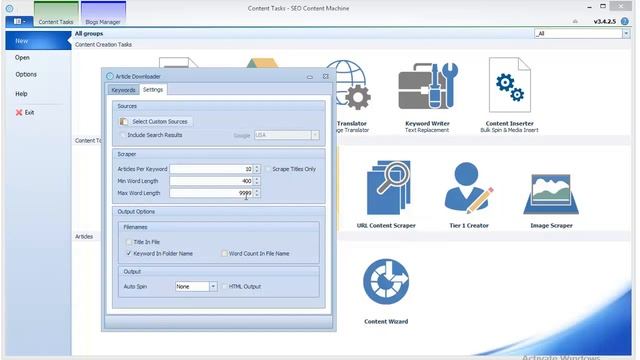Close the Article Downloader dialog
The image size is (640, 360).
[325, 76]
